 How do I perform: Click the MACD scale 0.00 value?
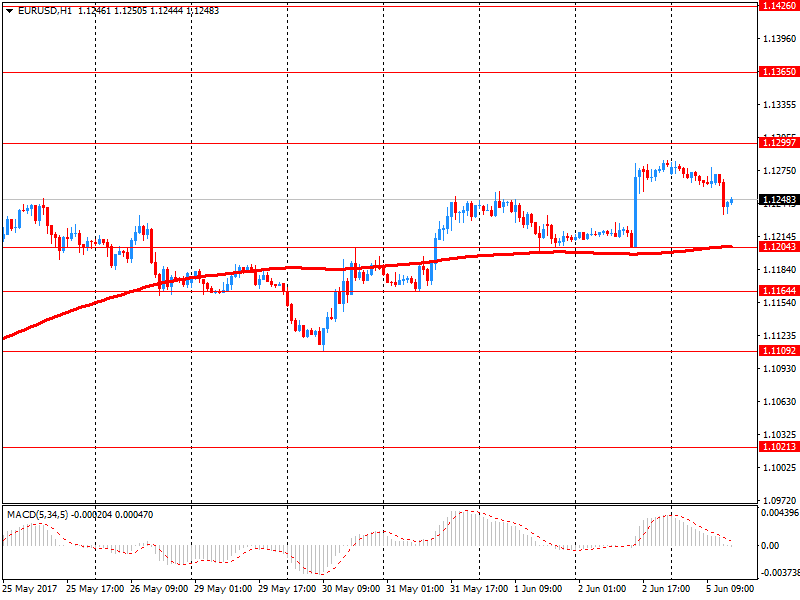770,546
